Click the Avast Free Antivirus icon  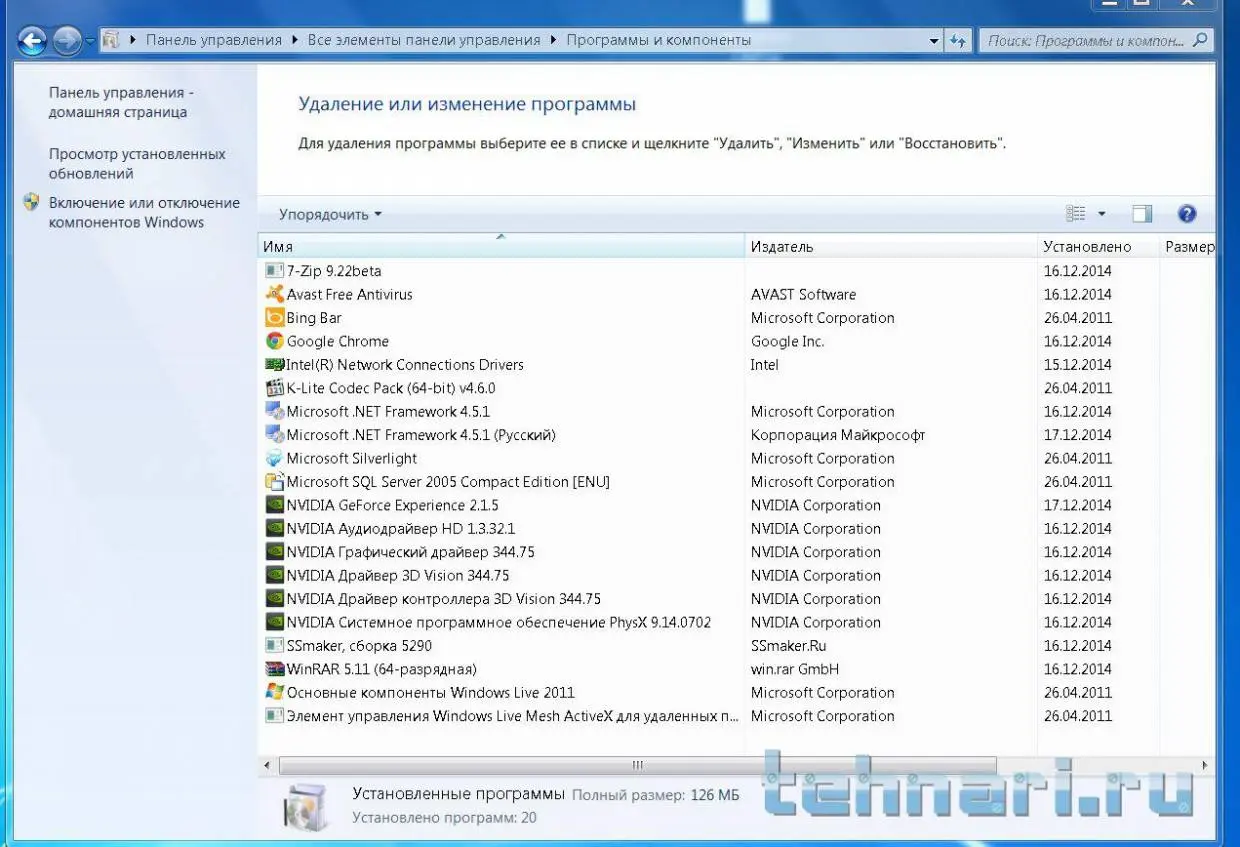[274, 294]
